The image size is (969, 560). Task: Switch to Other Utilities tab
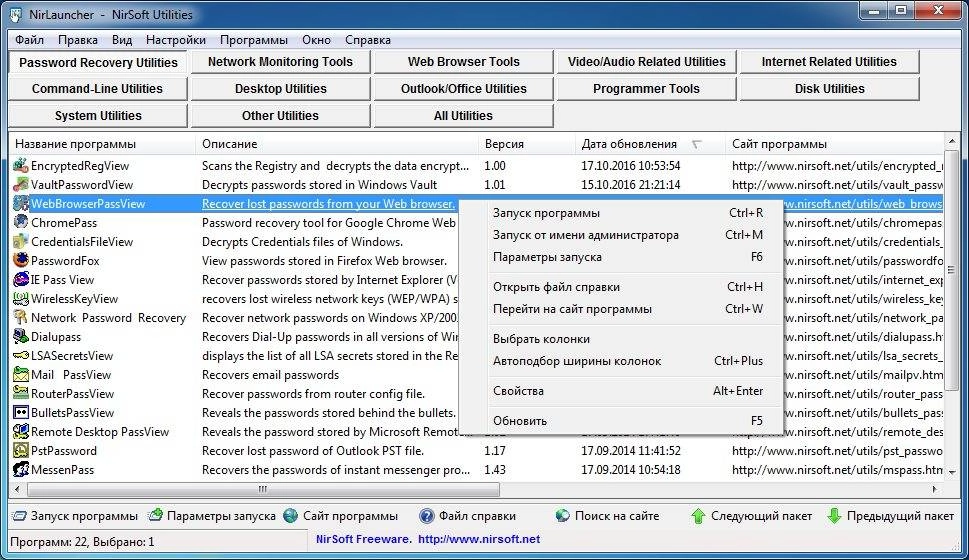click(x=280, y=116)
